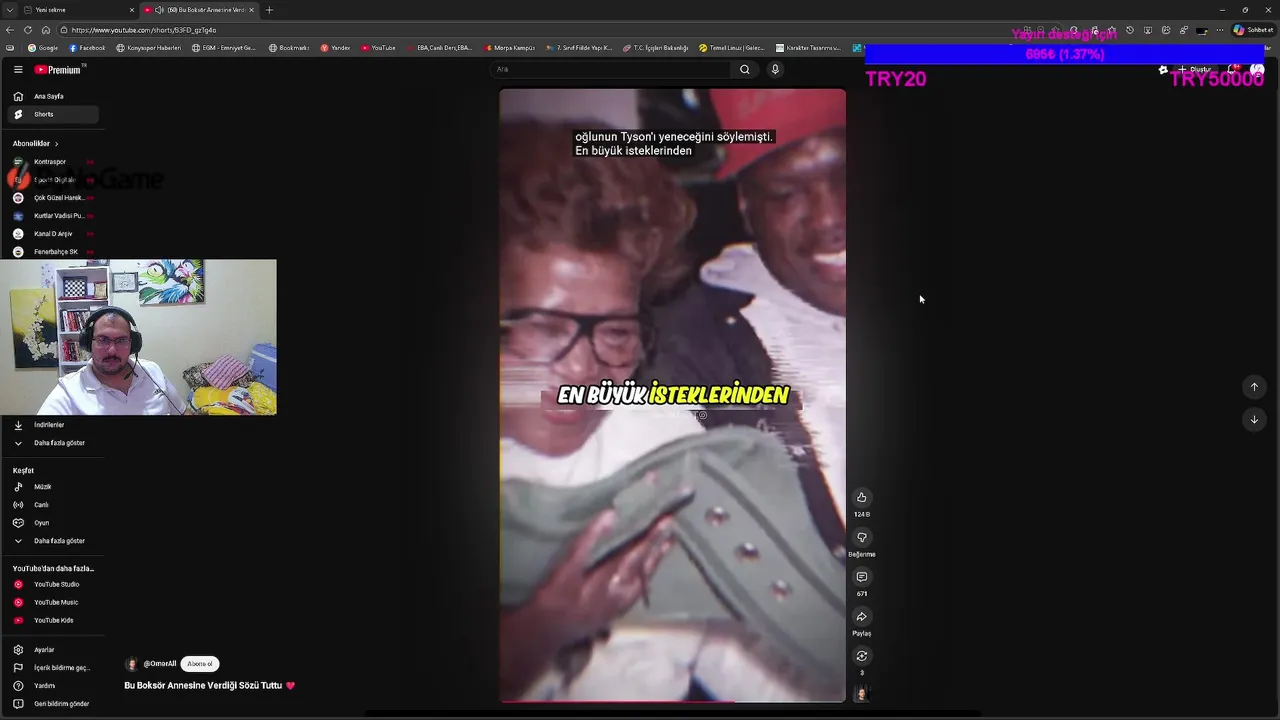Open the Sohbet et Copilot button
Viewport: 1280px width, 720px height.
pyautogui.click(x=1253, y=30)
